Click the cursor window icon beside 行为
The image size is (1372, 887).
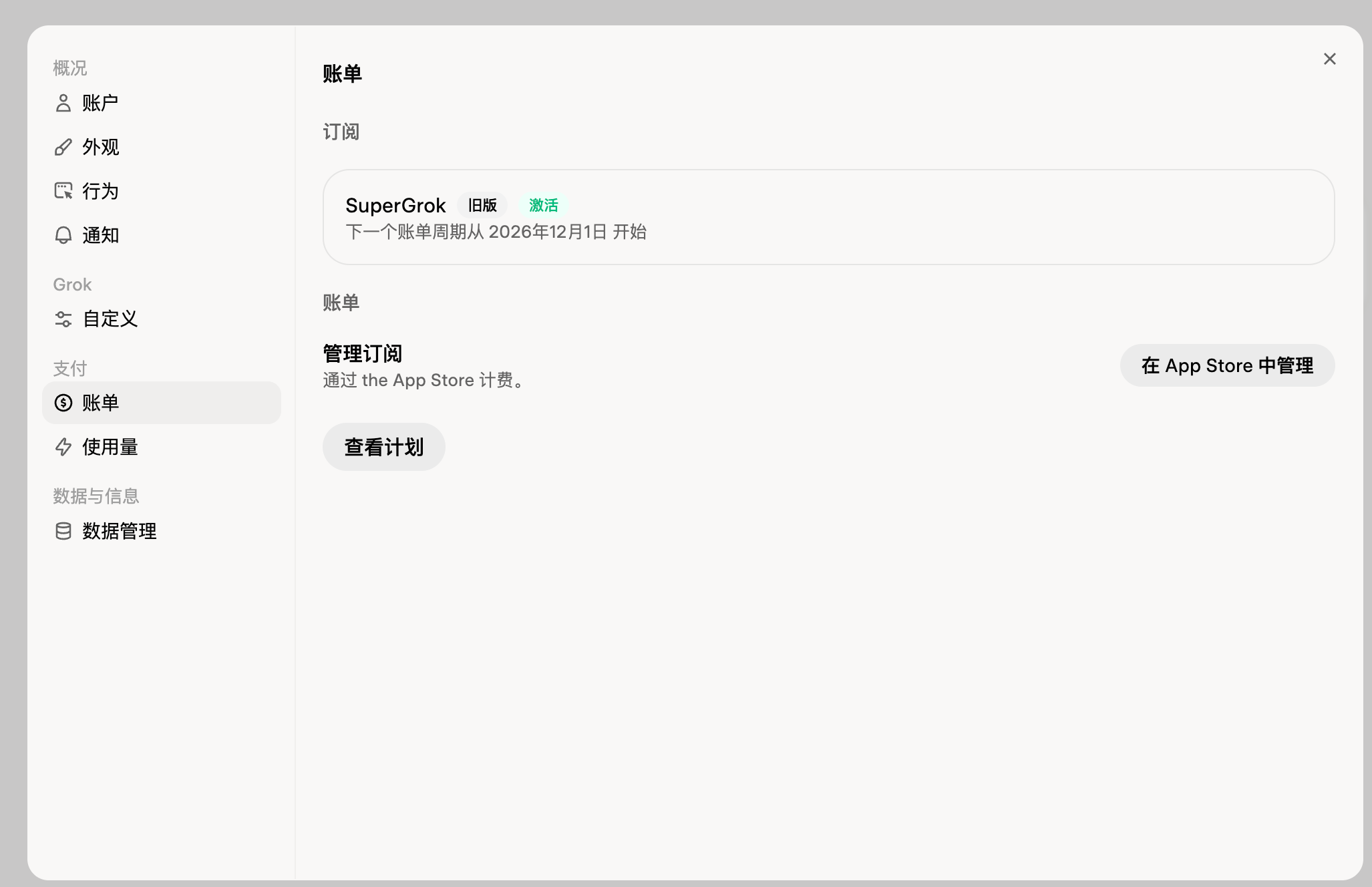click(x=63, y=191)
